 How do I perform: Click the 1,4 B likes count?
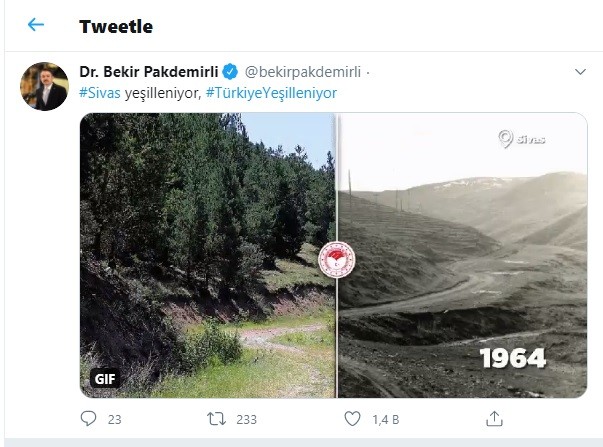pyautogui.click(x=384, y=419)
